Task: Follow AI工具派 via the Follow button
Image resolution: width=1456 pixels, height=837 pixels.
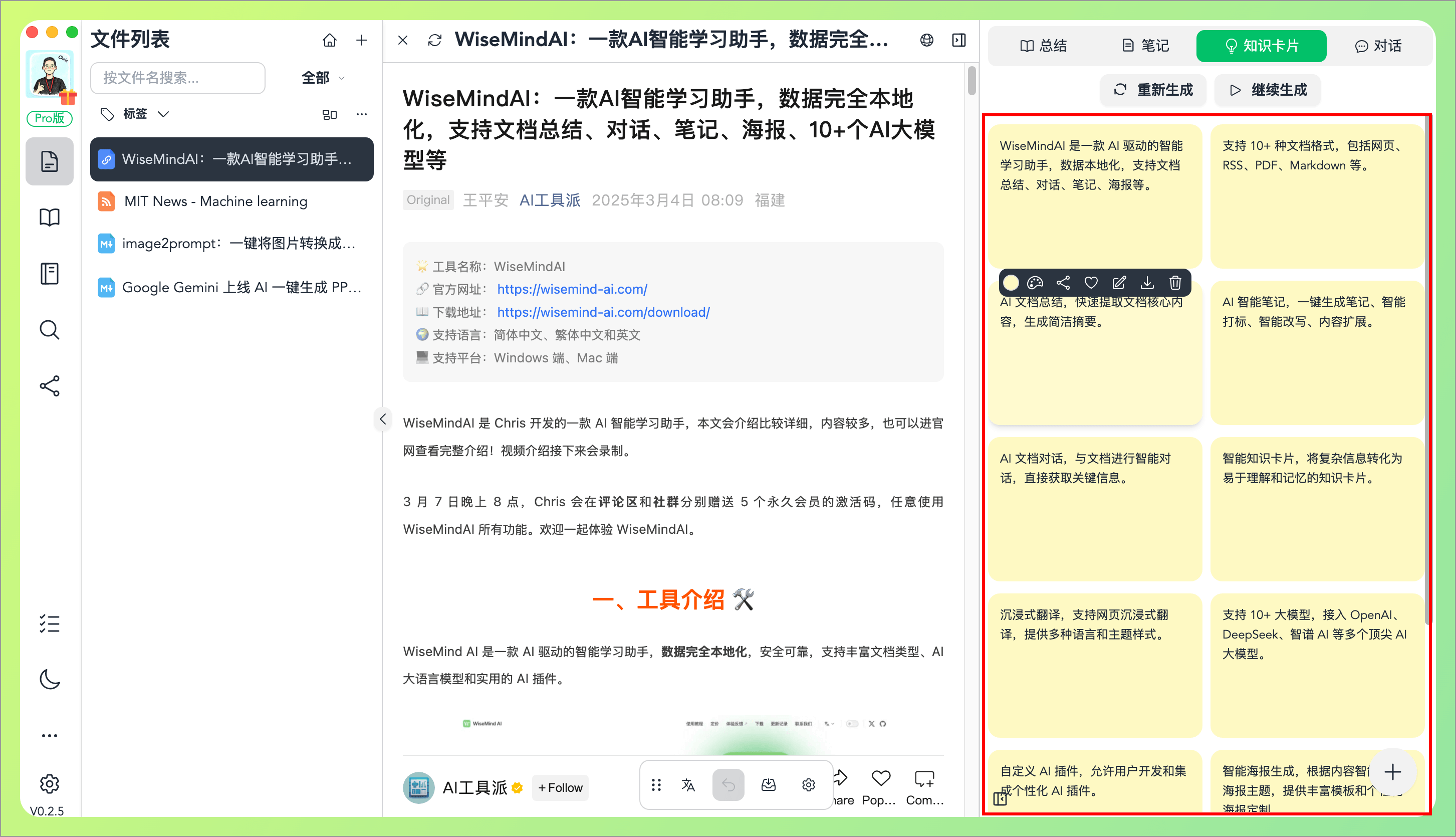Action: coord(560,787)
